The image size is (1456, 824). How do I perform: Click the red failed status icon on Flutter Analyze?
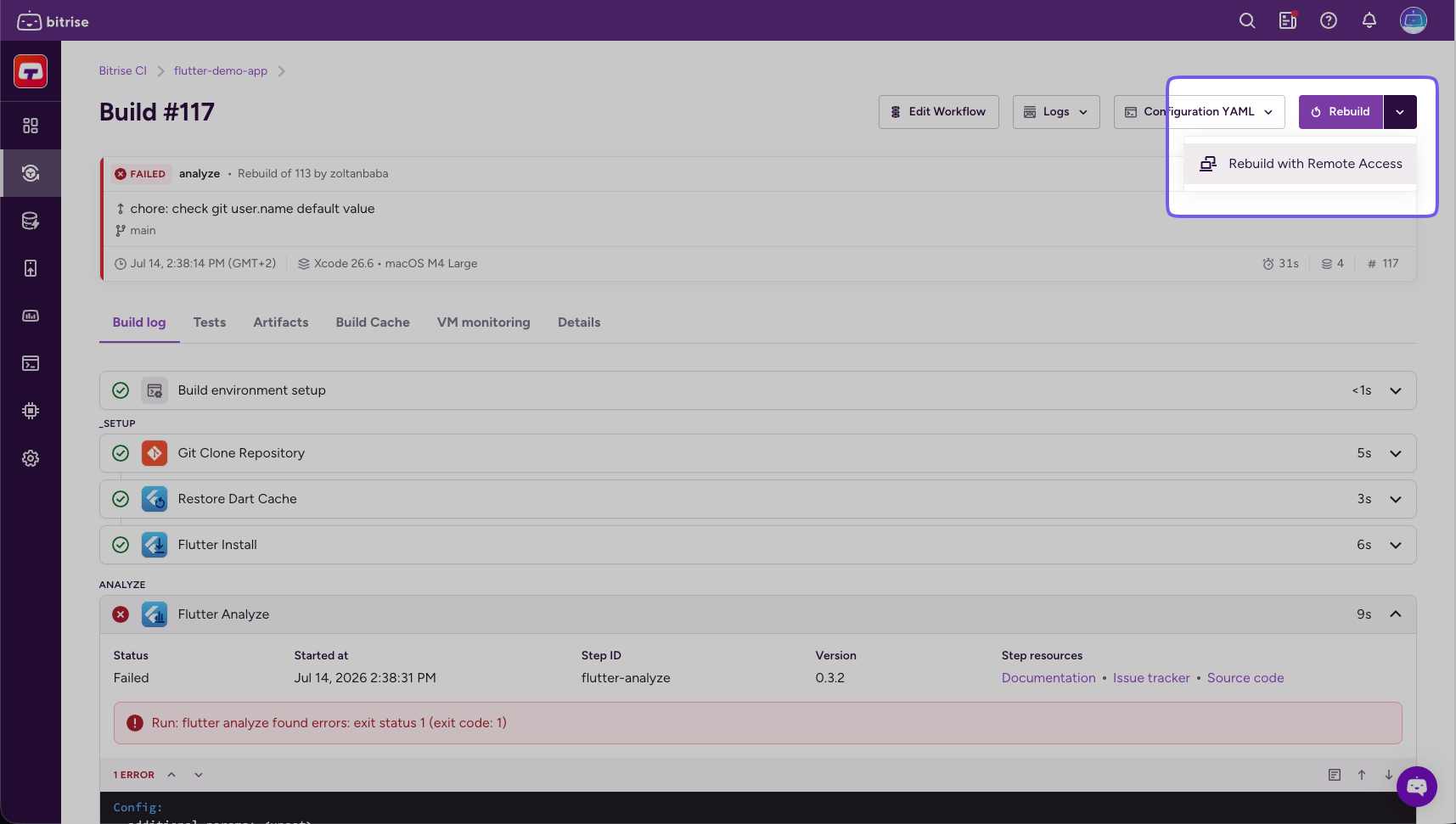(x=121, y=614)
